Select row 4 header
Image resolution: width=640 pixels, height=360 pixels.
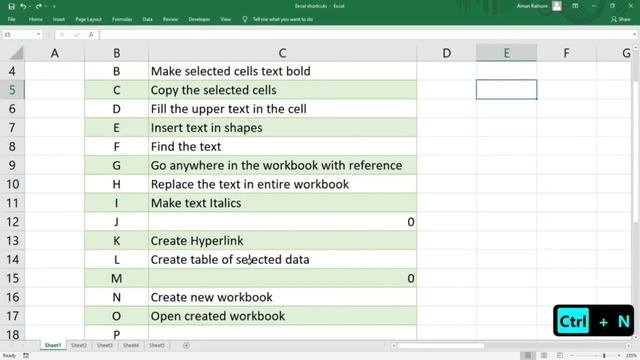pos(12,71)
